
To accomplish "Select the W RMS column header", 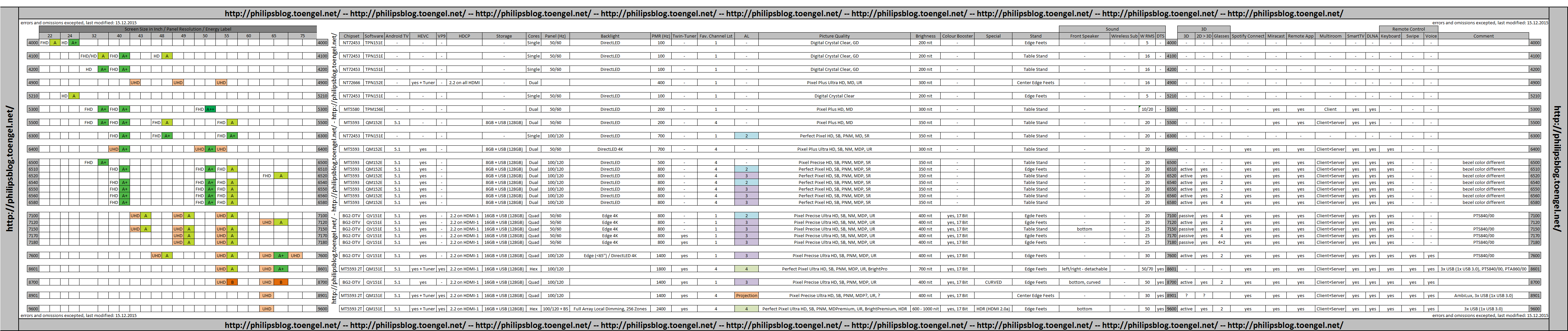I will point(1147,36).
